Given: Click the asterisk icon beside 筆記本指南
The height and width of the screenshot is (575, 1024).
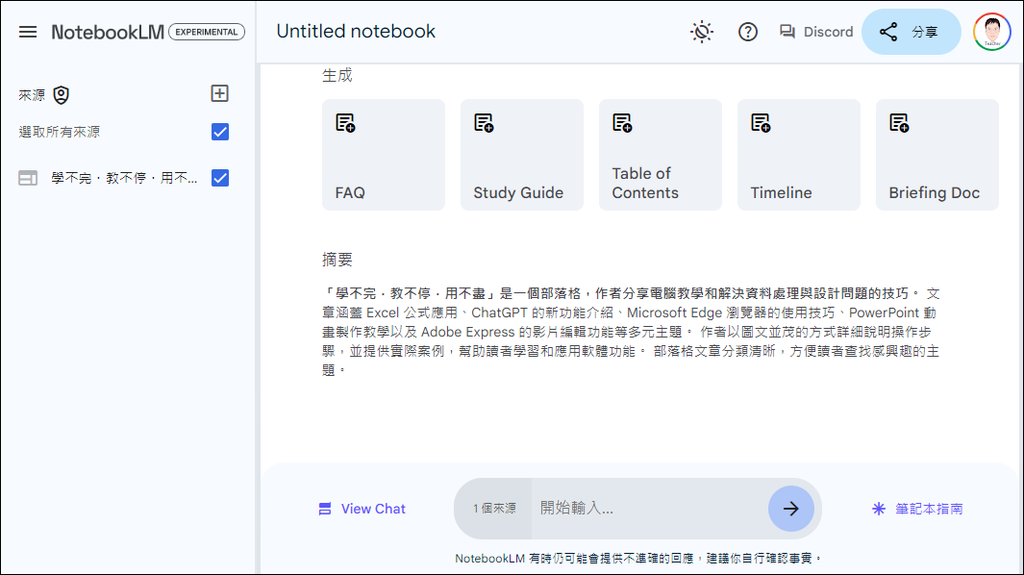Looking at the screenshot, I should tap(879, 508).
